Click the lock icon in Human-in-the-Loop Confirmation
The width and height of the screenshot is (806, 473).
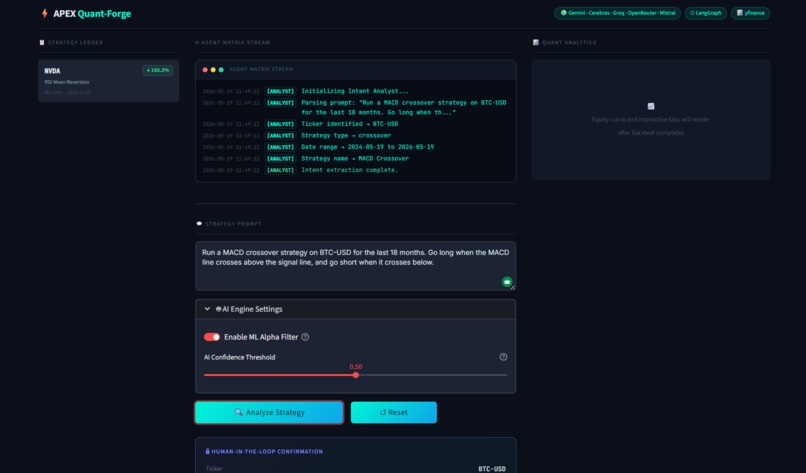coord(208,451)
